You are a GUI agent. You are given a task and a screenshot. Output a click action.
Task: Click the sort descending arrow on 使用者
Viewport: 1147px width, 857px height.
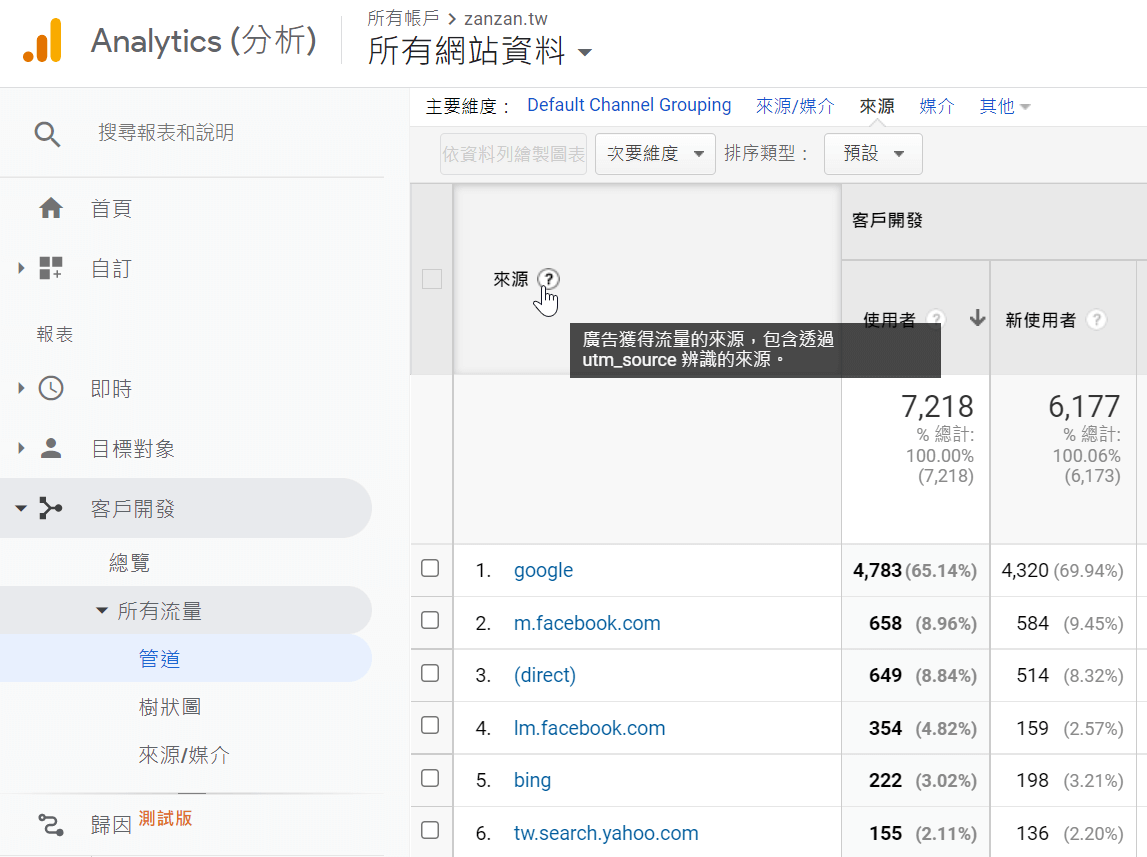point(977,319)
